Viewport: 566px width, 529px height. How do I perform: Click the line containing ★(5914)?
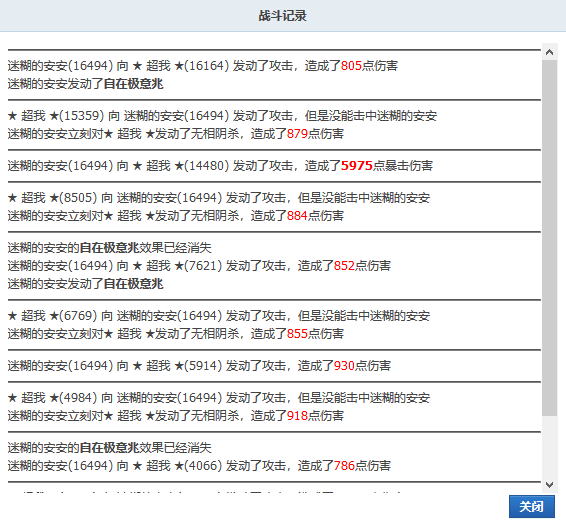pyautogui.click(x=199, y=366)
